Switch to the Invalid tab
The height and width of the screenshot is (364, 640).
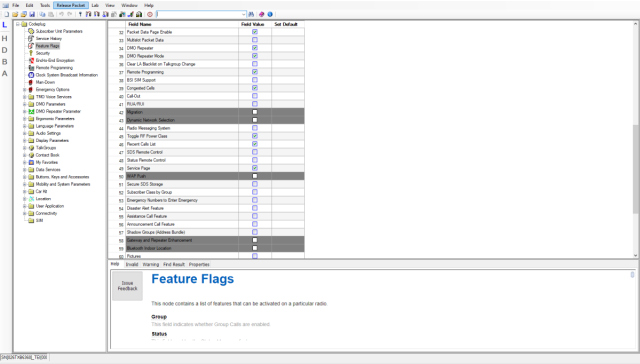[132, 264]
